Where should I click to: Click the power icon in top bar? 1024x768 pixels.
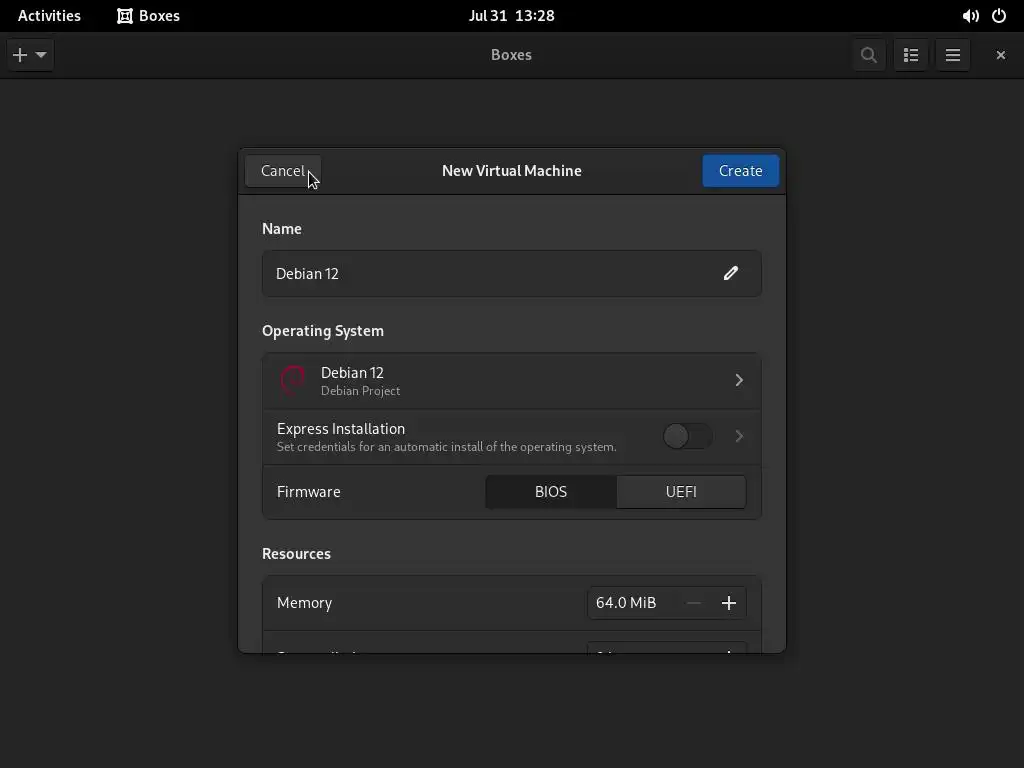click(x=999, y=16)
